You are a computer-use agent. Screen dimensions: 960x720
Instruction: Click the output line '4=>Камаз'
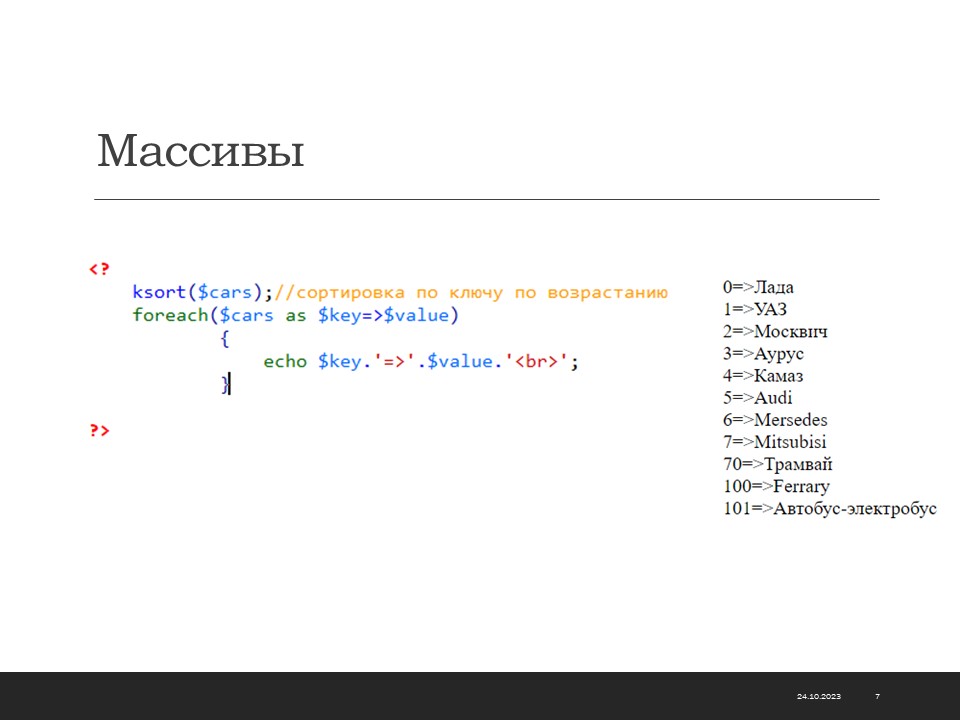pos(763,376)
